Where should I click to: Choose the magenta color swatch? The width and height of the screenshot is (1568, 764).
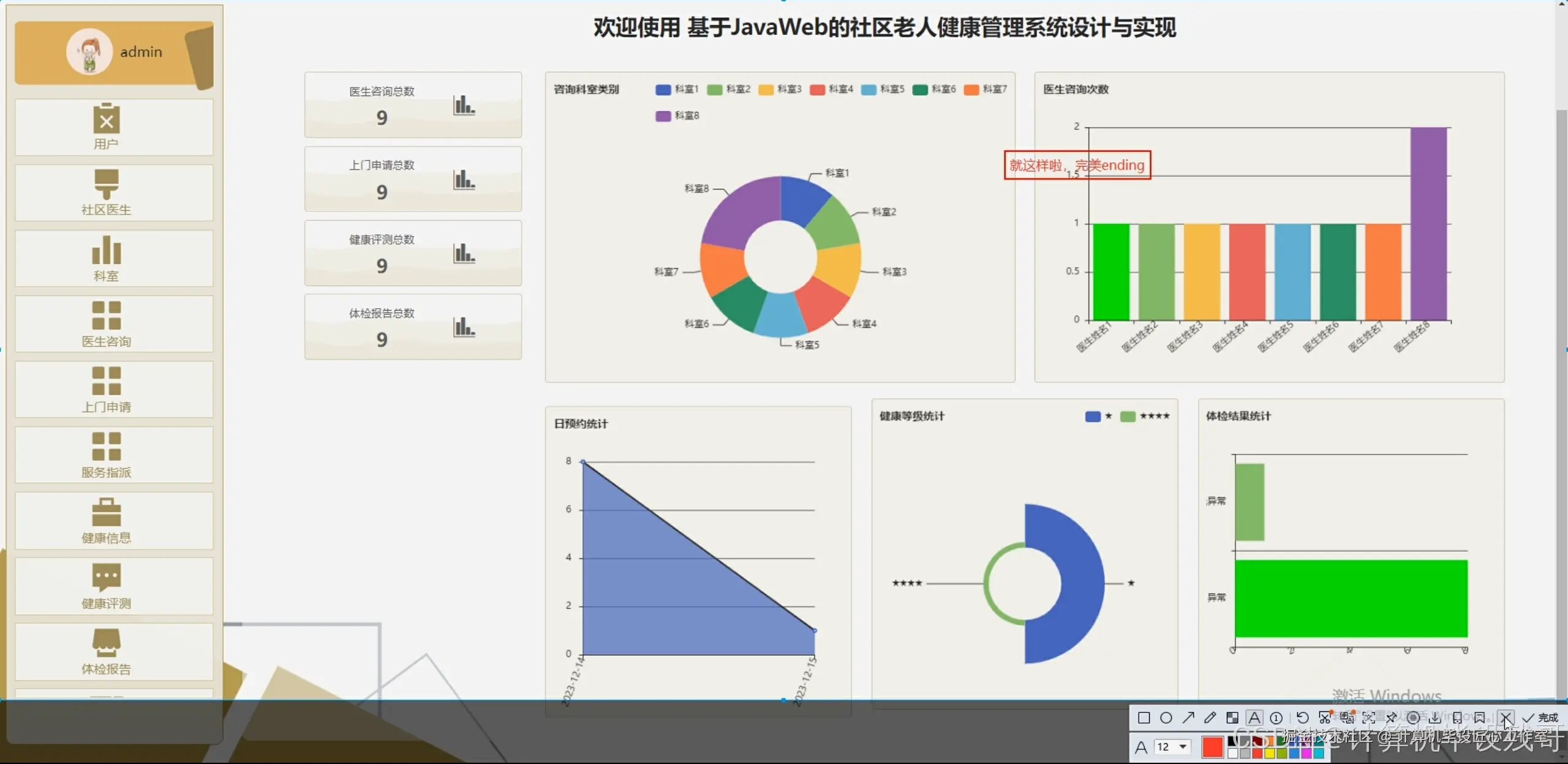click(1306, 754)
